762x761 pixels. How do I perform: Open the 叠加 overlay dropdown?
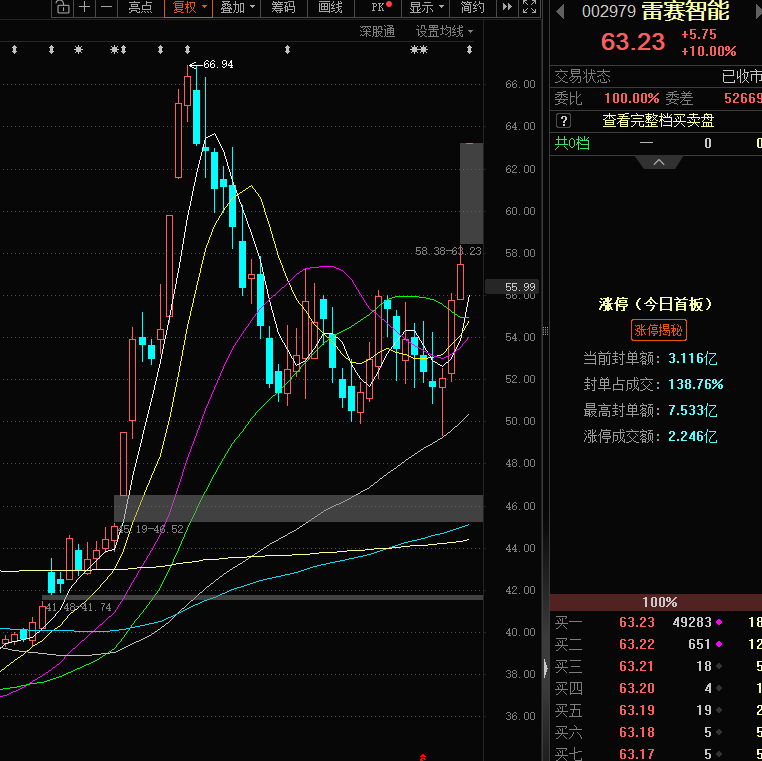[x=237, y=8]
